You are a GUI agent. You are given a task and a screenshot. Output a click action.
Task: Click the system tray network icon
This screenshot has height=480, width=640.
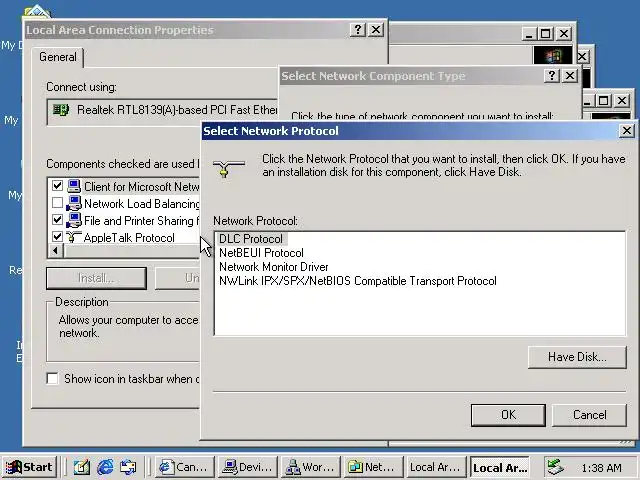click(555, 467)
